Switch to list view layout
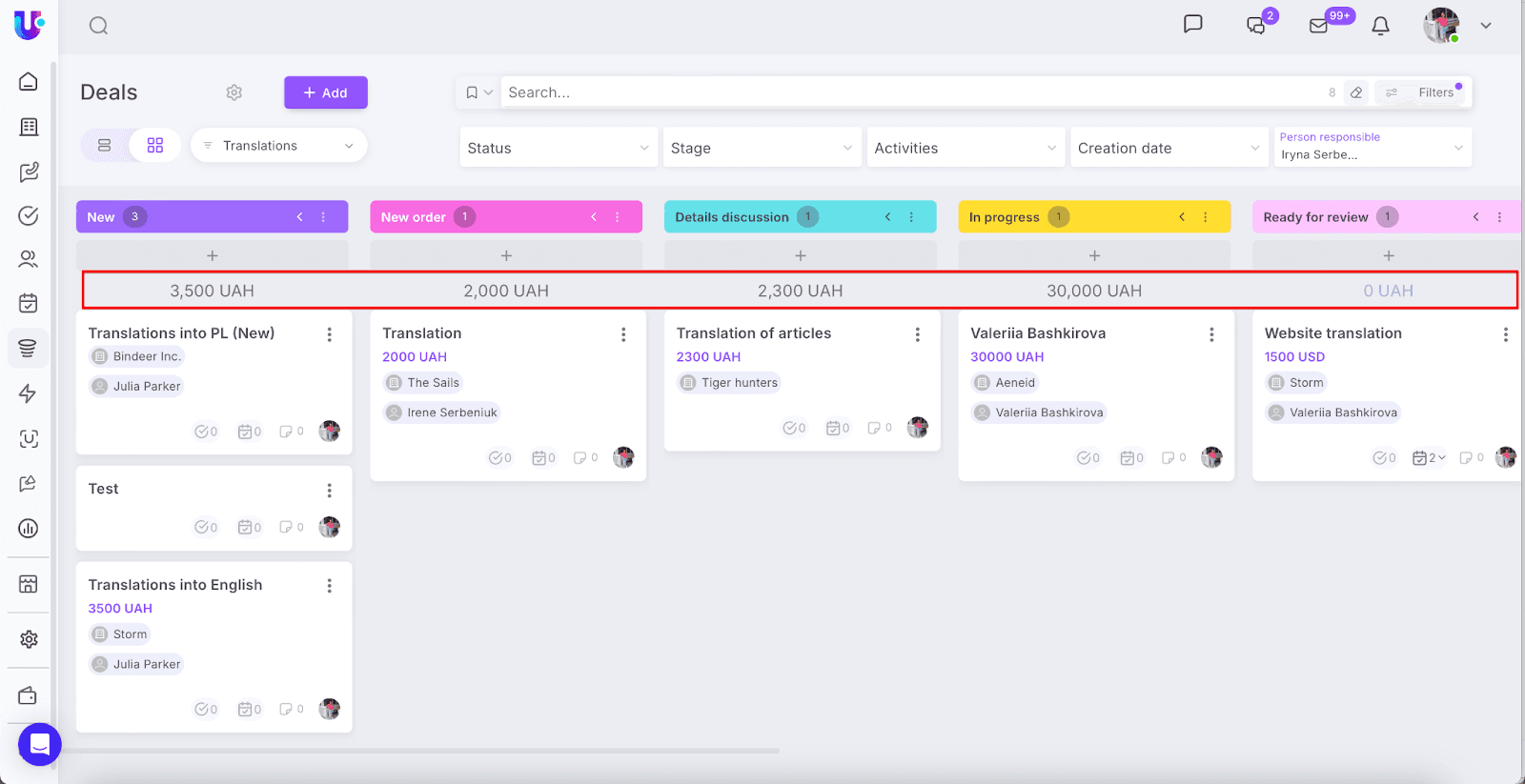1525x784 pixels. pos(105,146)
